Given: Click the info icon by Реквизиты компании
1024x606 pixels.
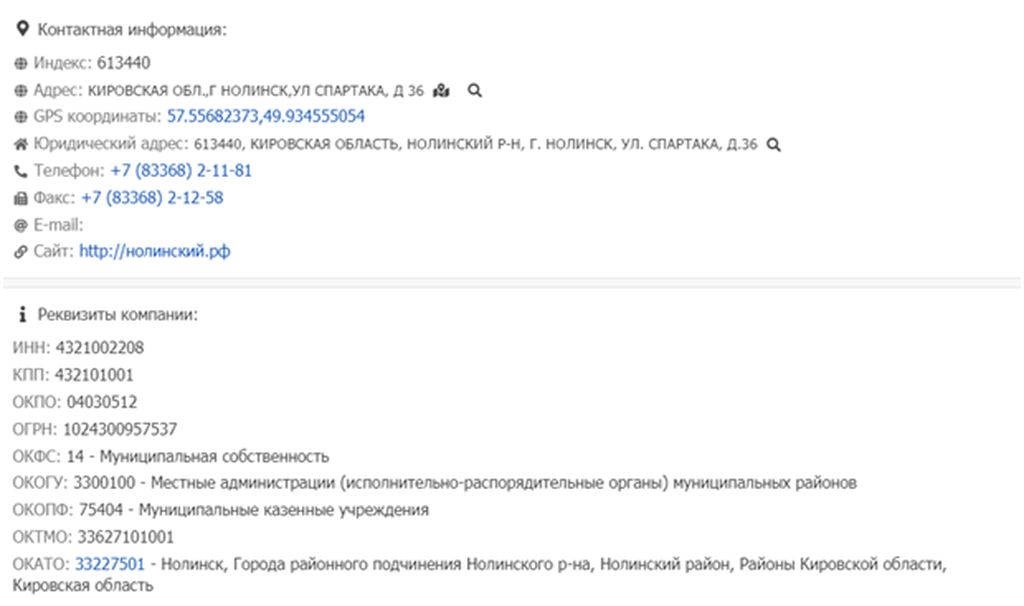Looking at the screenshot, I should point(22,315).
